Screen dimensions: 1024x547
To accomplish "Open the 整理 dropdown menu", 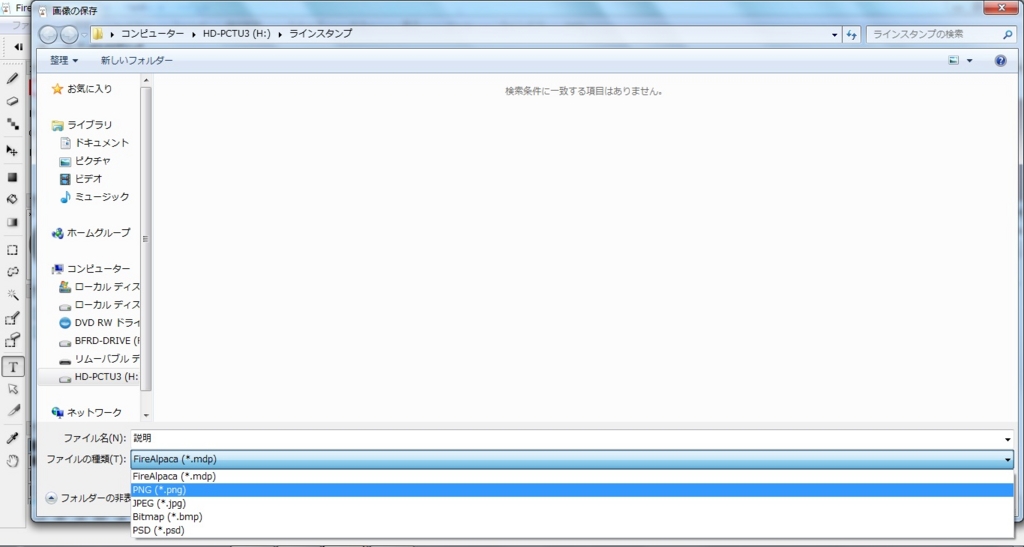I will tap(64, 61).
